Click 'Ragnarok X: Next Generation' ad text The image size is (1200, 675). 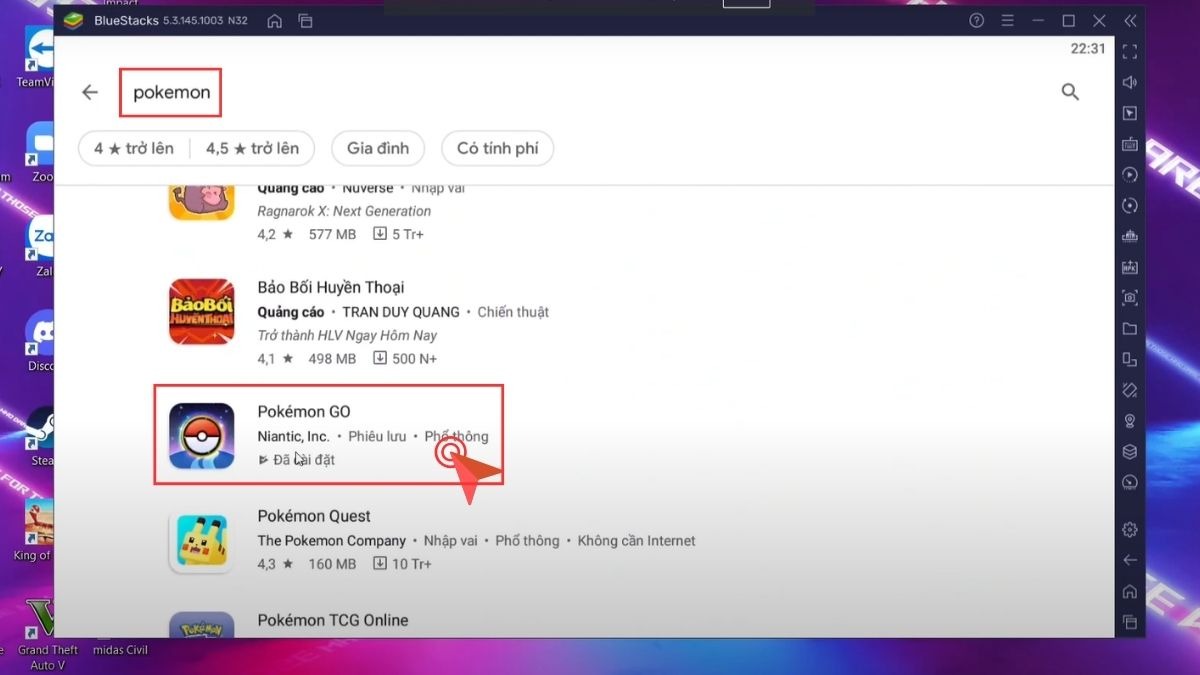point(344,211)
